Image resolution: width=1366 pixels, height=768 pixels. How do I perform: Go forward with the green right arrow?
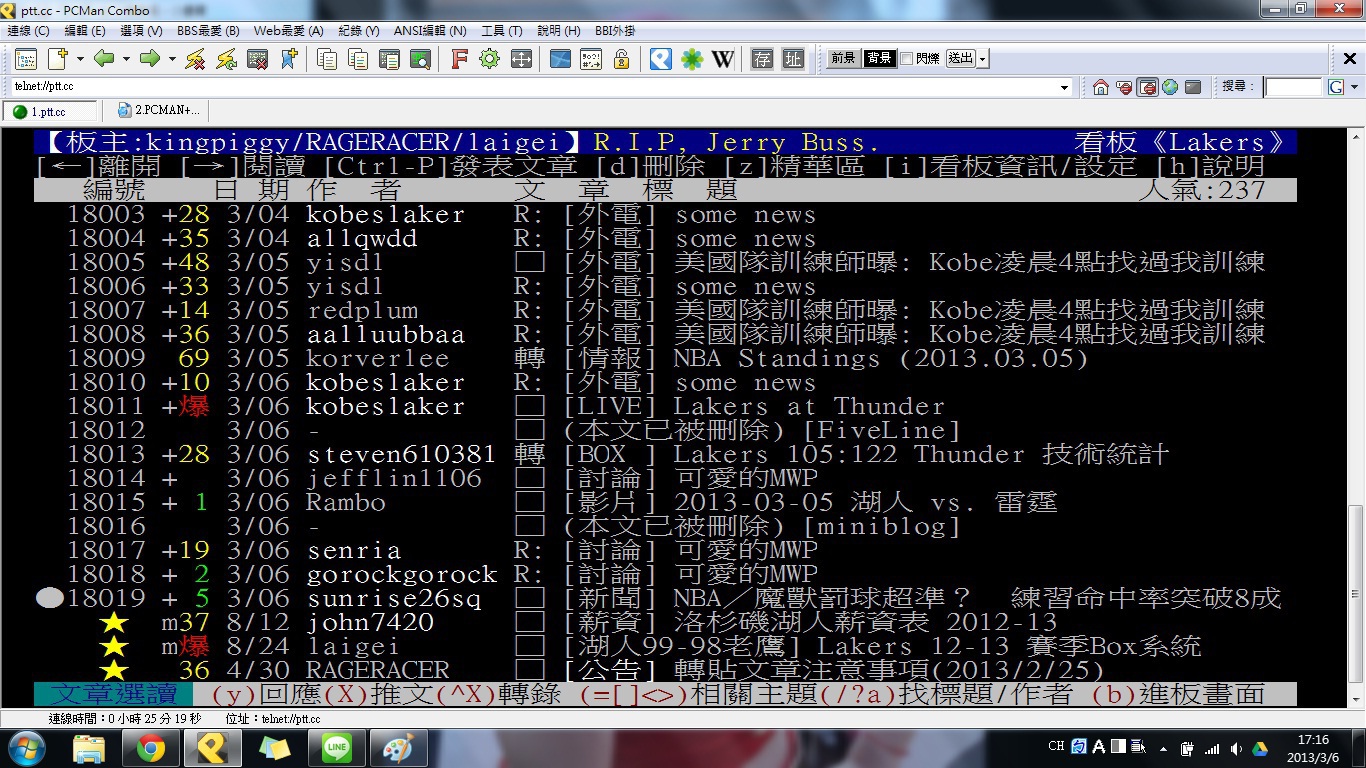pyautogui.click(x=150, y=59)
